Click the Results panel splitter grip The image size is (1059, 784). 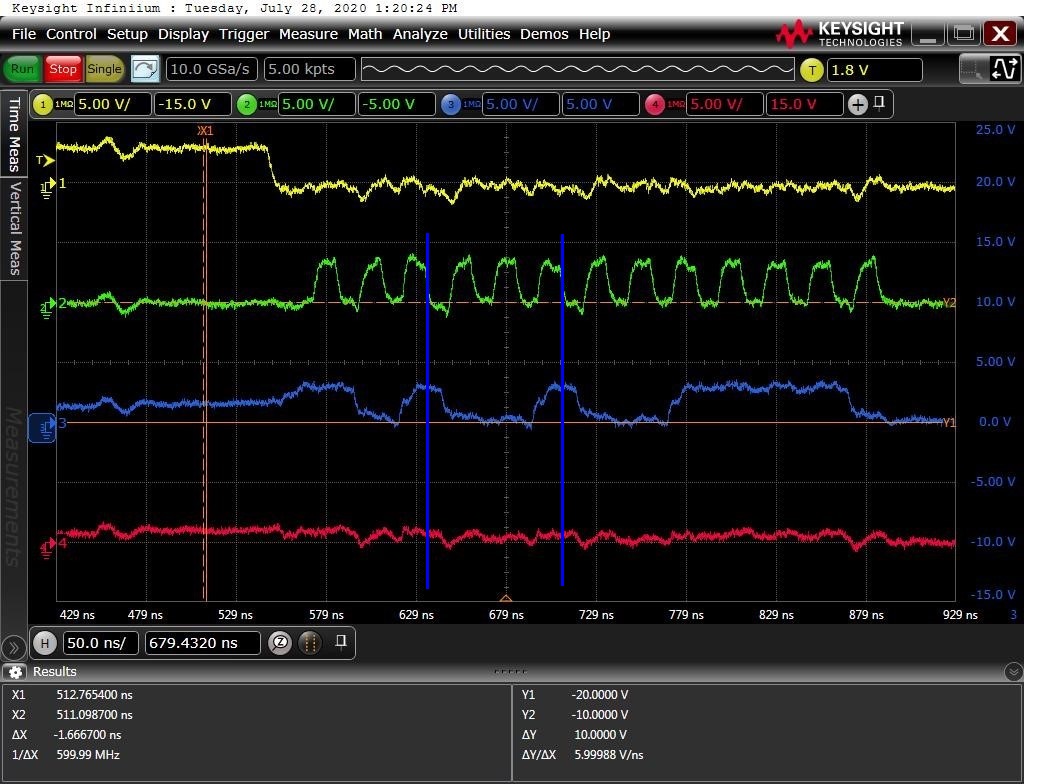(x=511, y=671)
